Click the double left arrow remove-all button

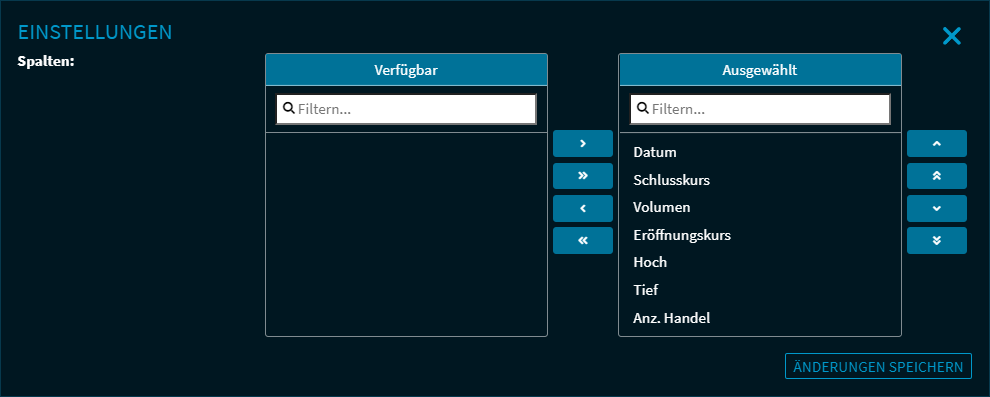pos(583,240)
